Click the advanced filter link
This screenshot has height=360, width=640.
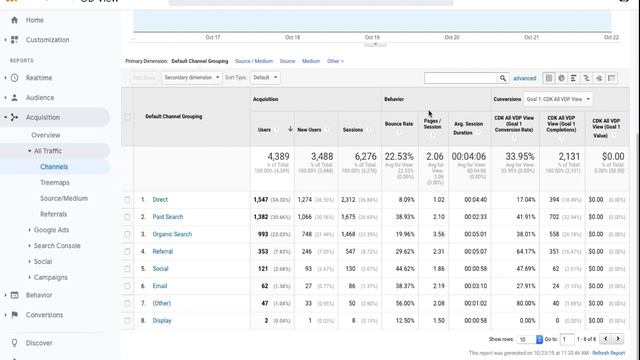click(524, 78)
